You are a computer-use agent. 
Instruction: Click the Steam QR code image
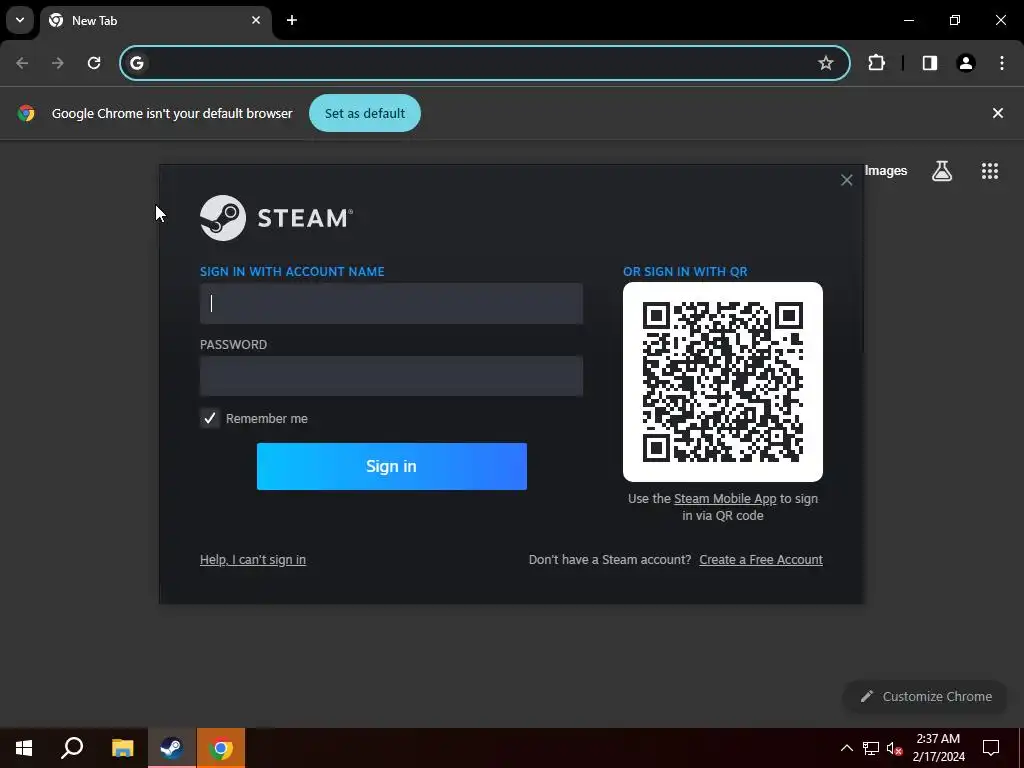[x=723, y=382]
